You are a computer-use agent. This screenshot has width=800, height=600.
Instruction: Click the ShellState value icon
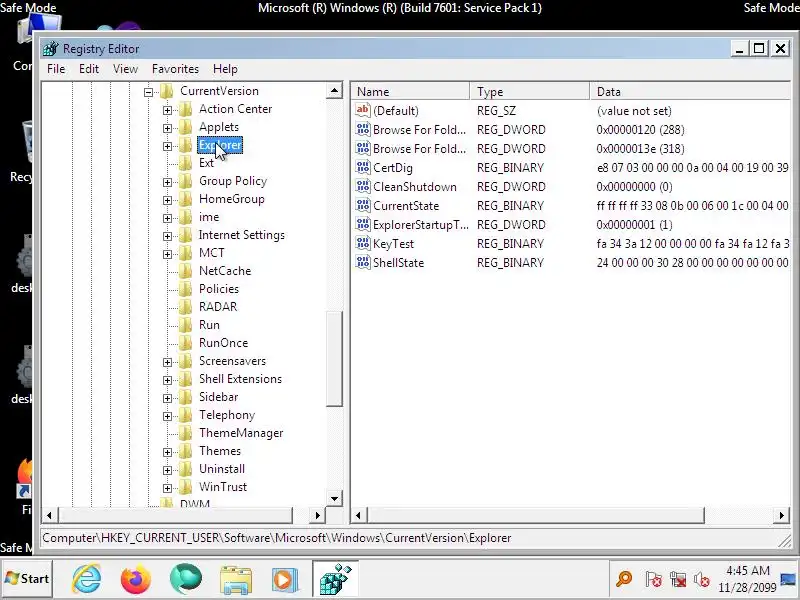click(x=363, y=262)
